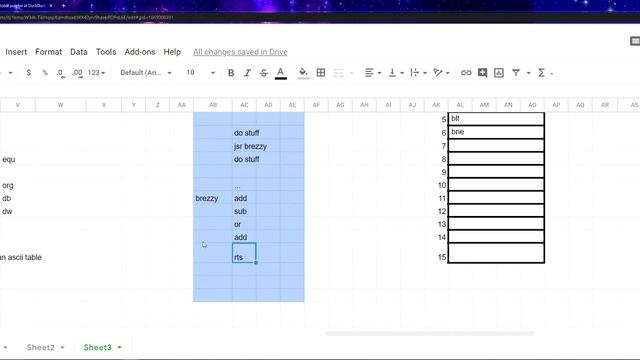Open Sheet3 tab dropdown arrow
The image size is (640, 360).
click(x=120, y=348)
